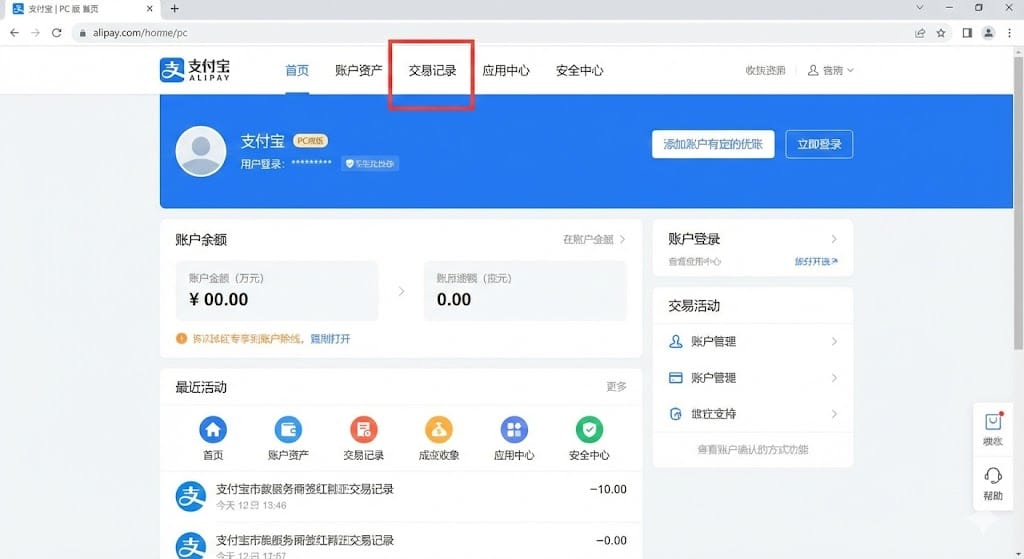This screenshot has width=1024, height=559.
Task: Open the 应用中心 grid quick icon
Action: pyautogui.click(x=514, y=430)
